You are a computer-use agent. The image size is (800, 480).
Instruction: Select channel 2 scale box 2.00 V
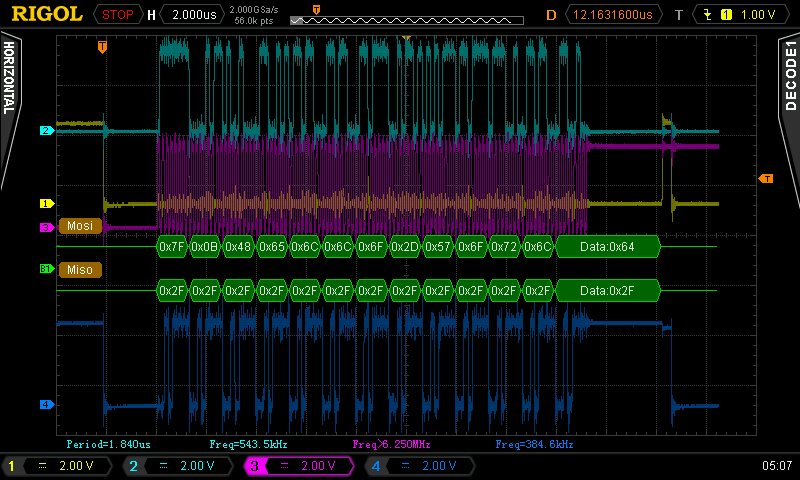click(178, 466)
